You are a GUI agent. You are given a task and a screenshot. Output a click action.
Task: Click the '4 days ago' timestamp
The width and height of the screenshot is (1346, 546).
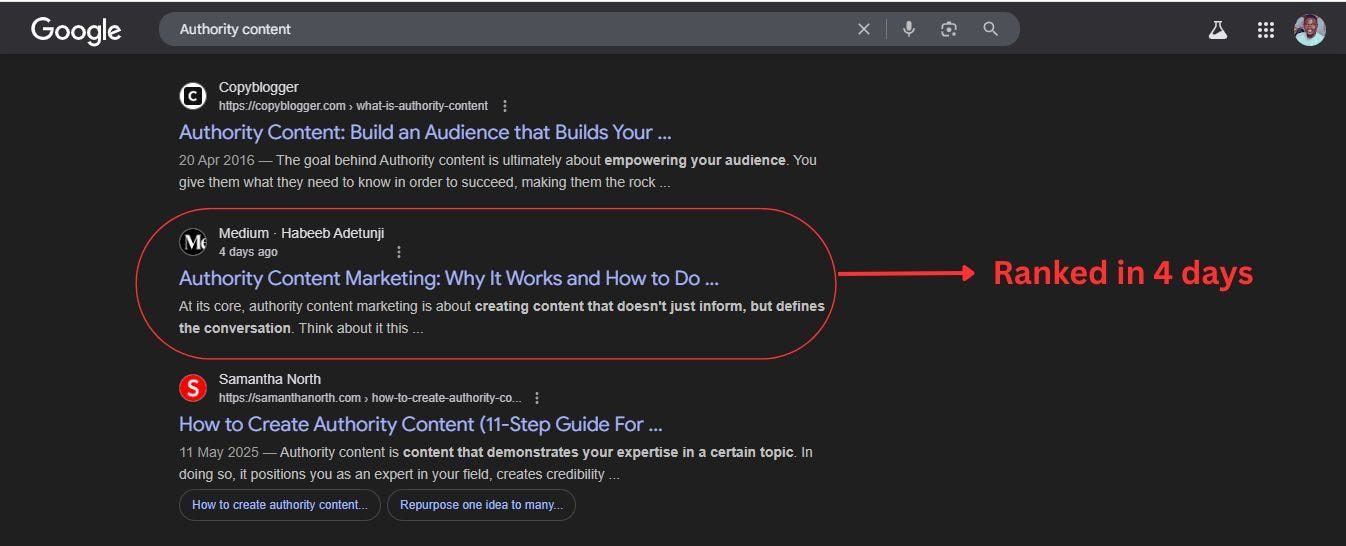point(248,252)
